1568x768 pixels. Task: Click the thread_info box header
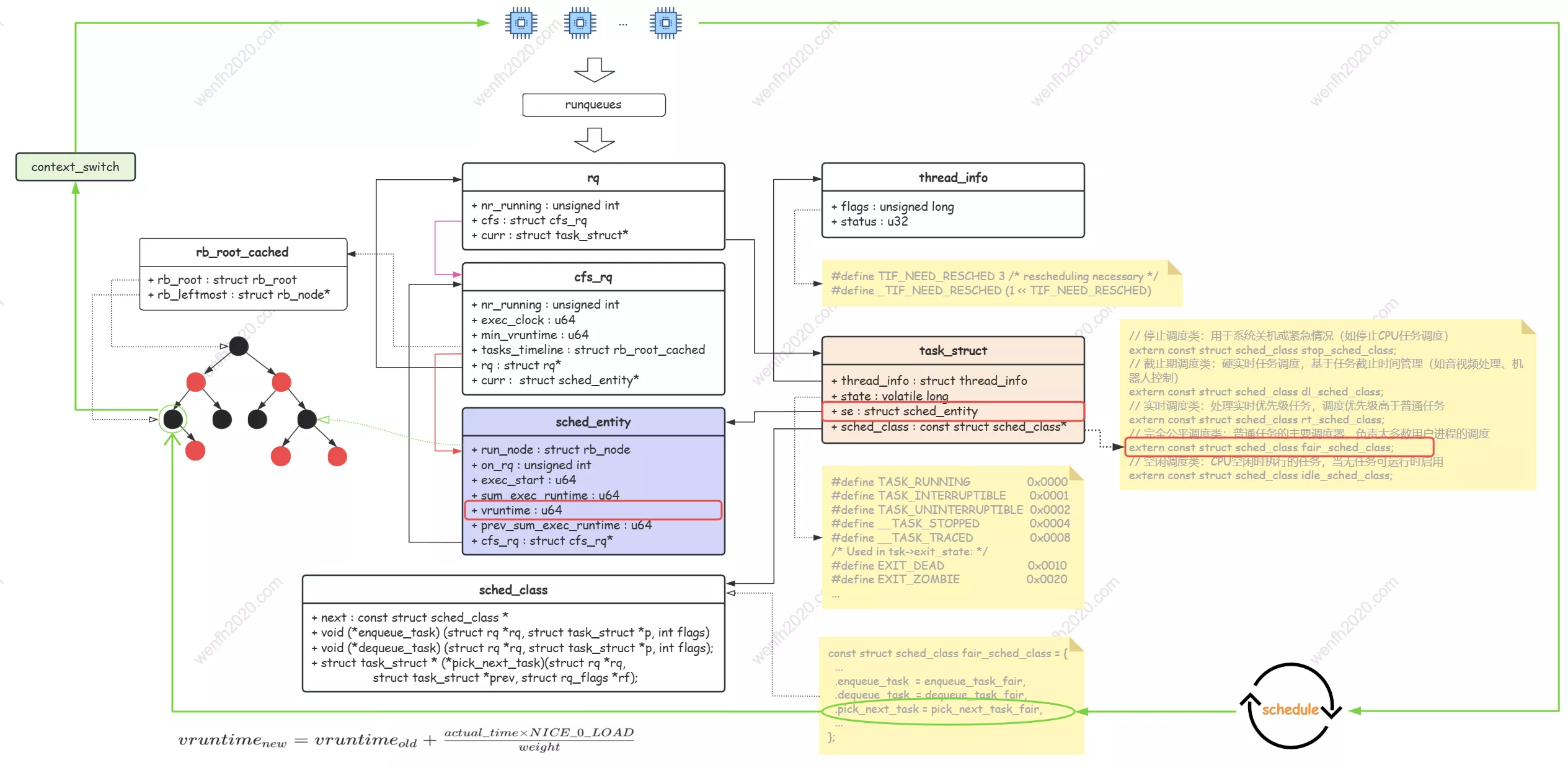click(x=952, y=178)
